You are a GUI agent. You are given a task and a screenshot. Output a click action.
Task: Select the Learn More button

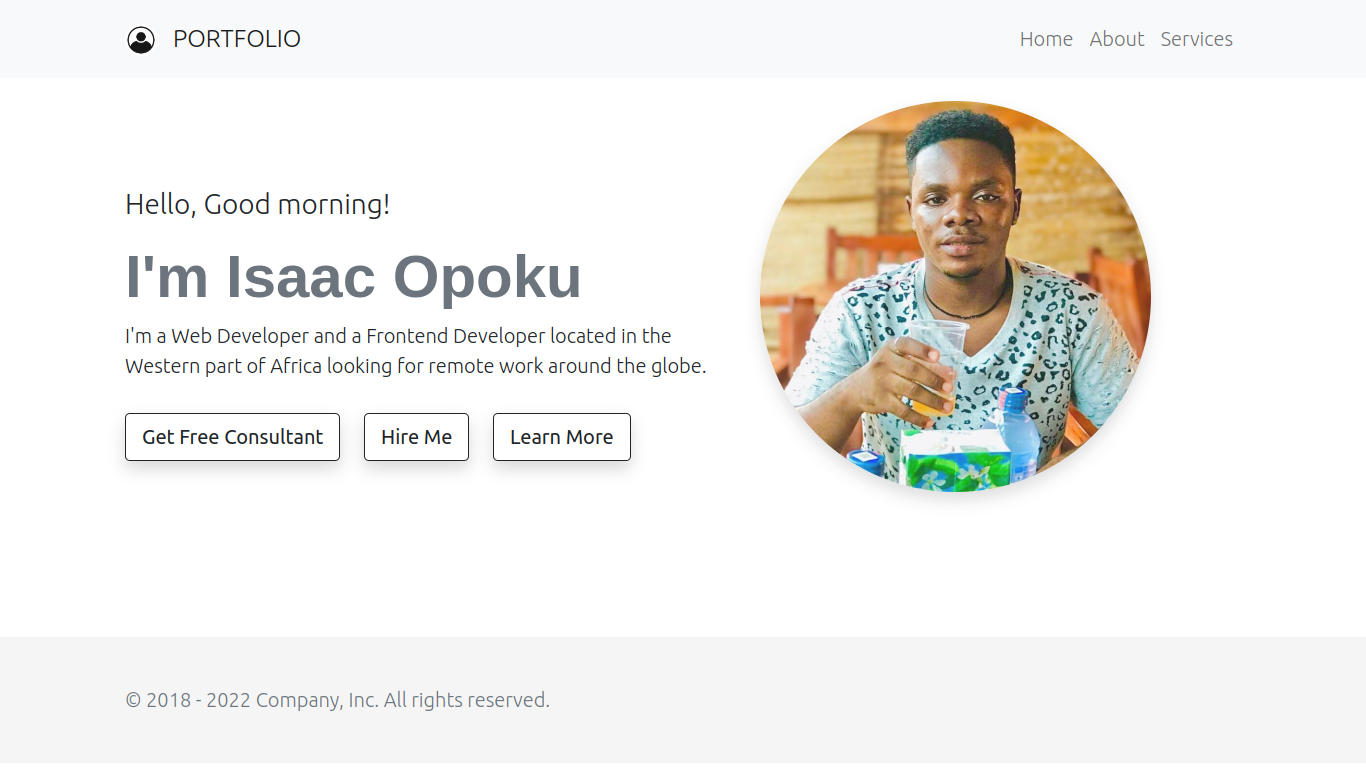tap(561, 437)
